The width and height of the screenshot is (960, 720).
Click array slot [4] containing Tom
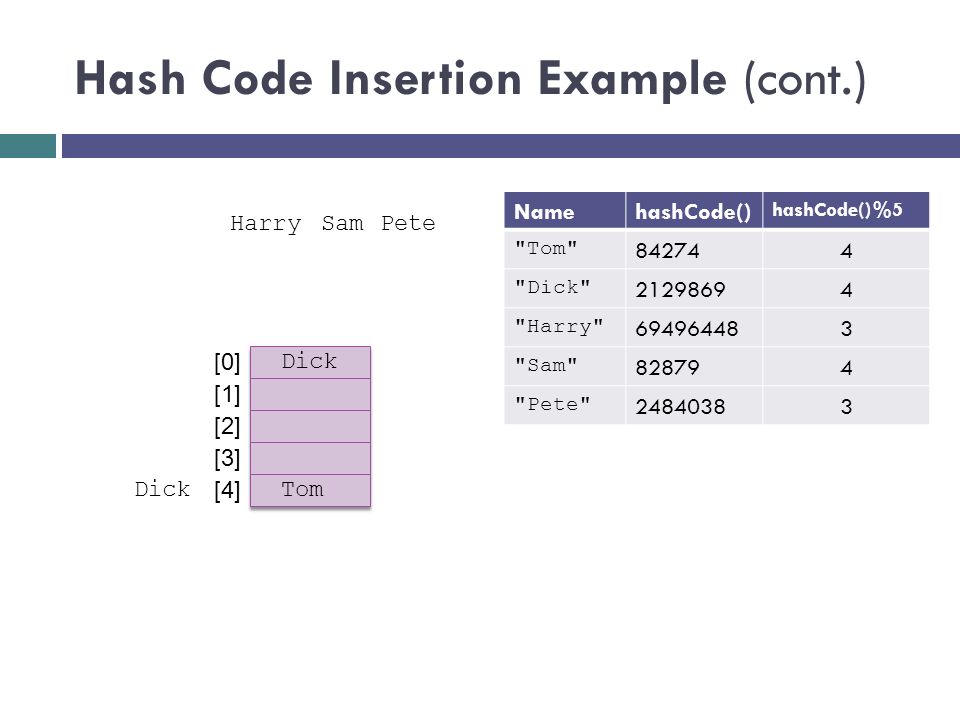point(310,490)
